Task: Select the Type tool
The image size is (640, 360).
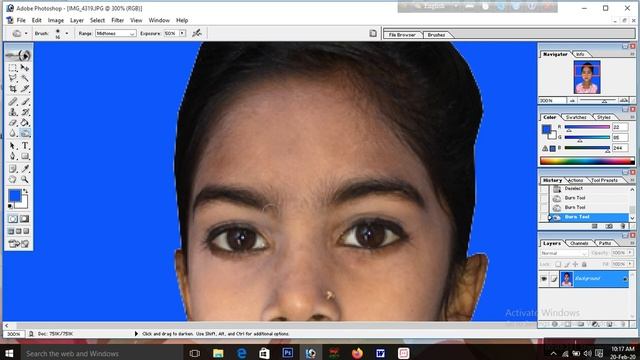Action: (25, 146)
